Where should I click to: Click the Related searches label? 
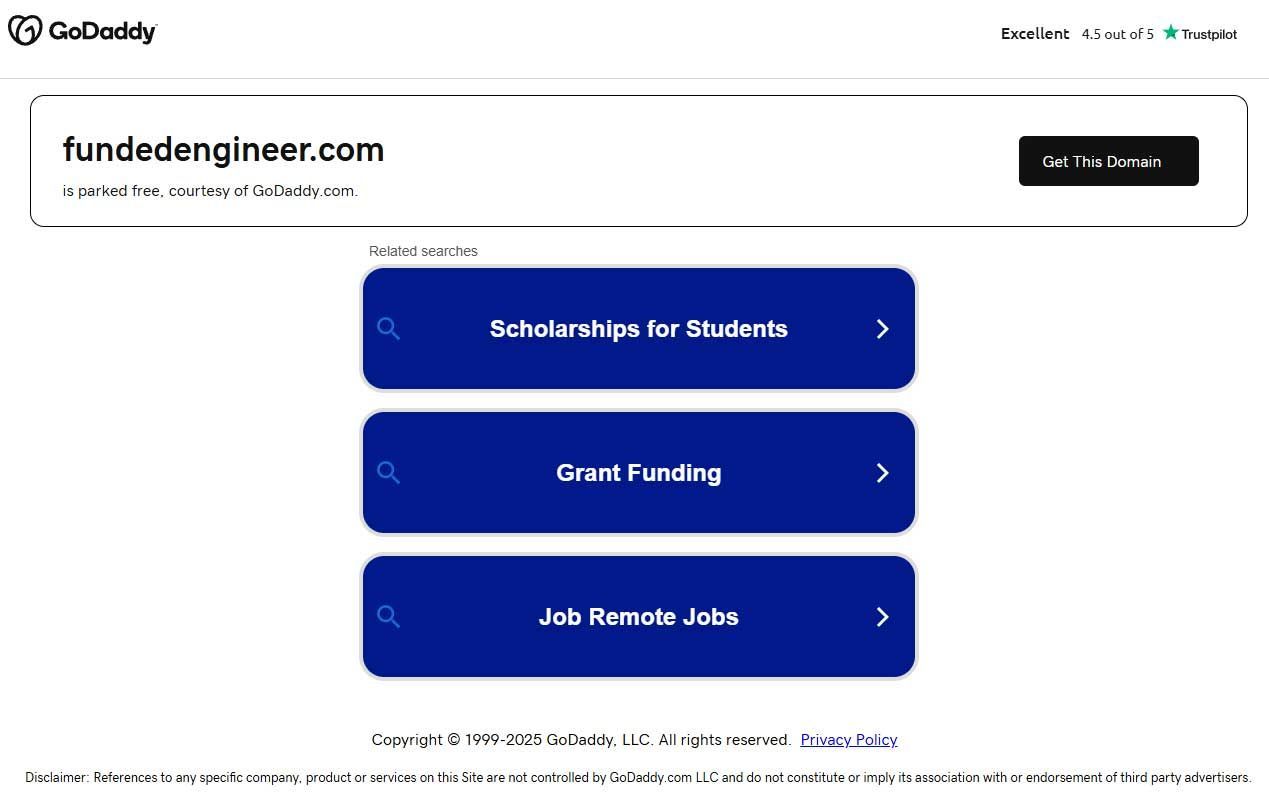tap(423, 251)
